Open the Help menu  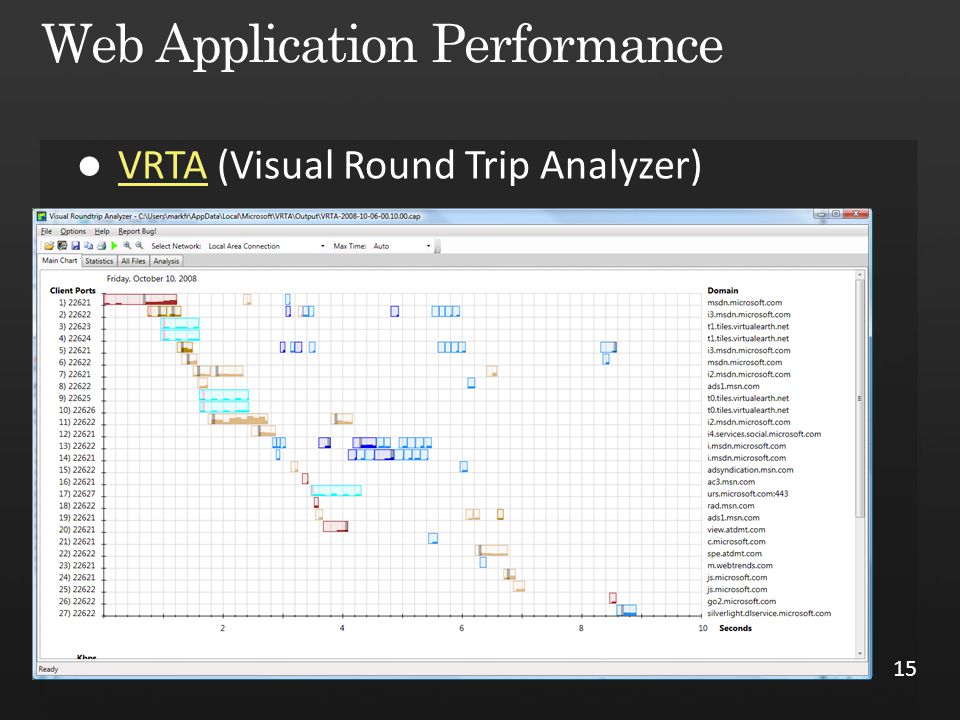click(102, 231)
